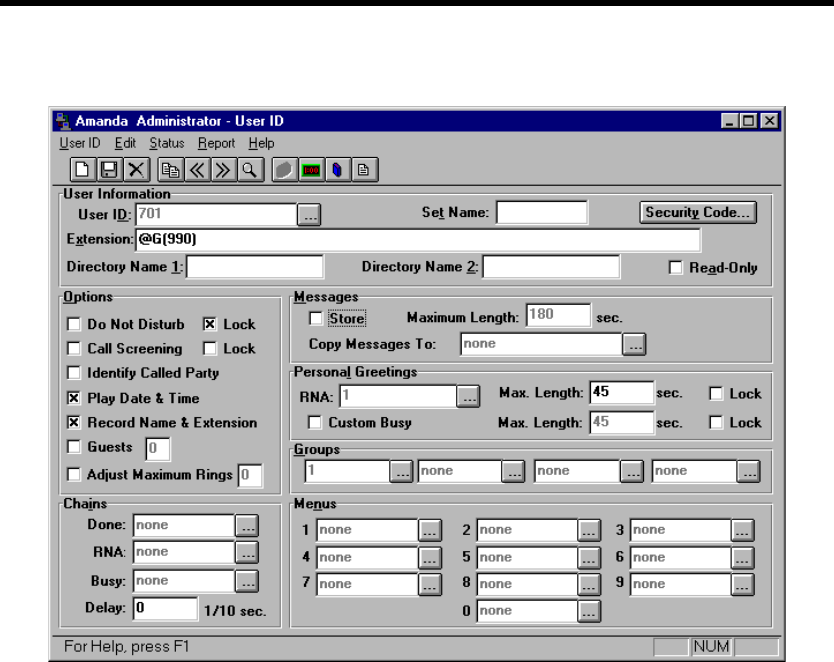Viewport: 834px width, 662px height.
Task: Open the magnifying glass search tool
Action: 250,170
